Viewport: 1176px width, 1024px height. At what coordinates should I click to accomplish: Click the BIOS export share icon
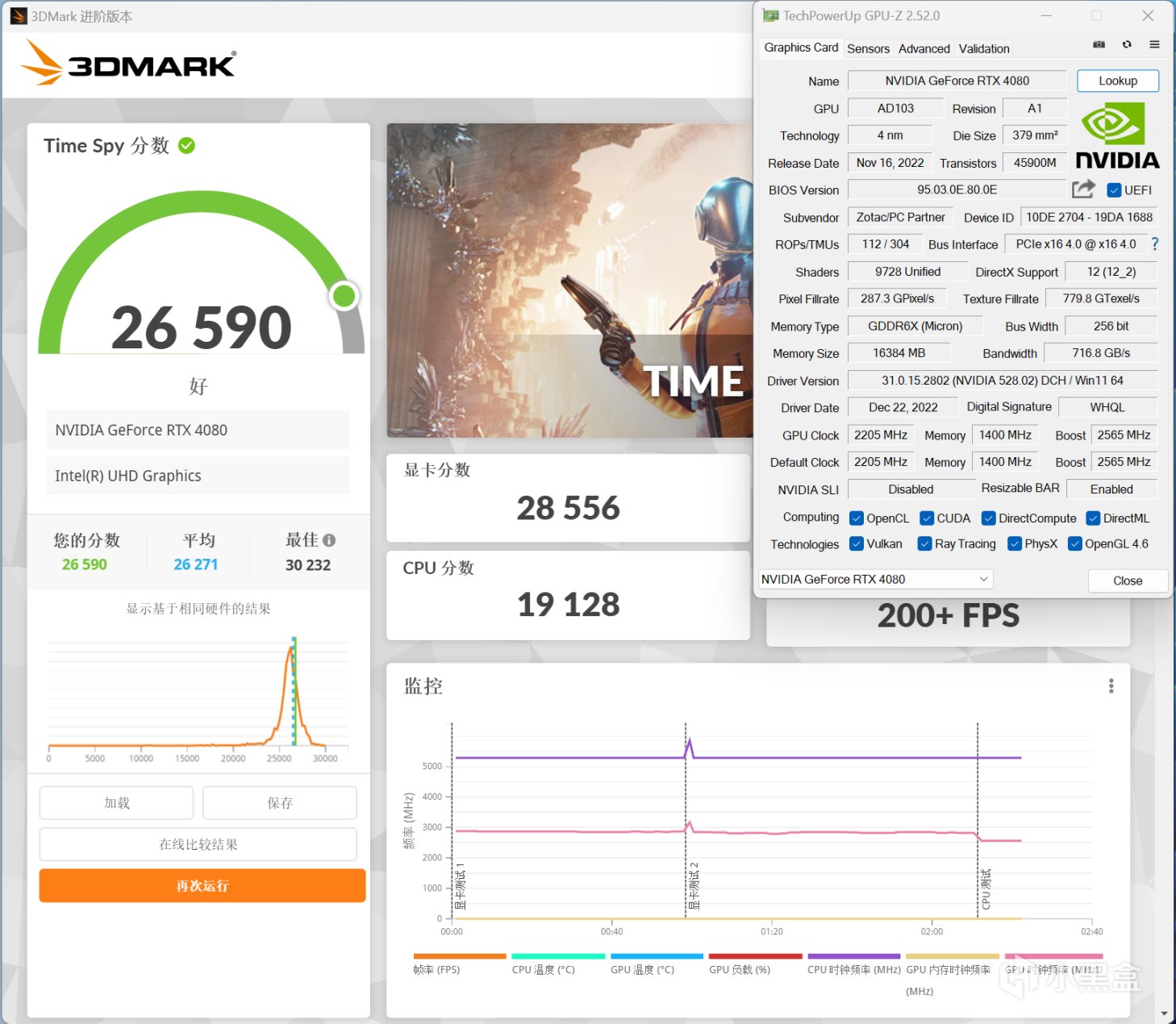(1083, 189)
